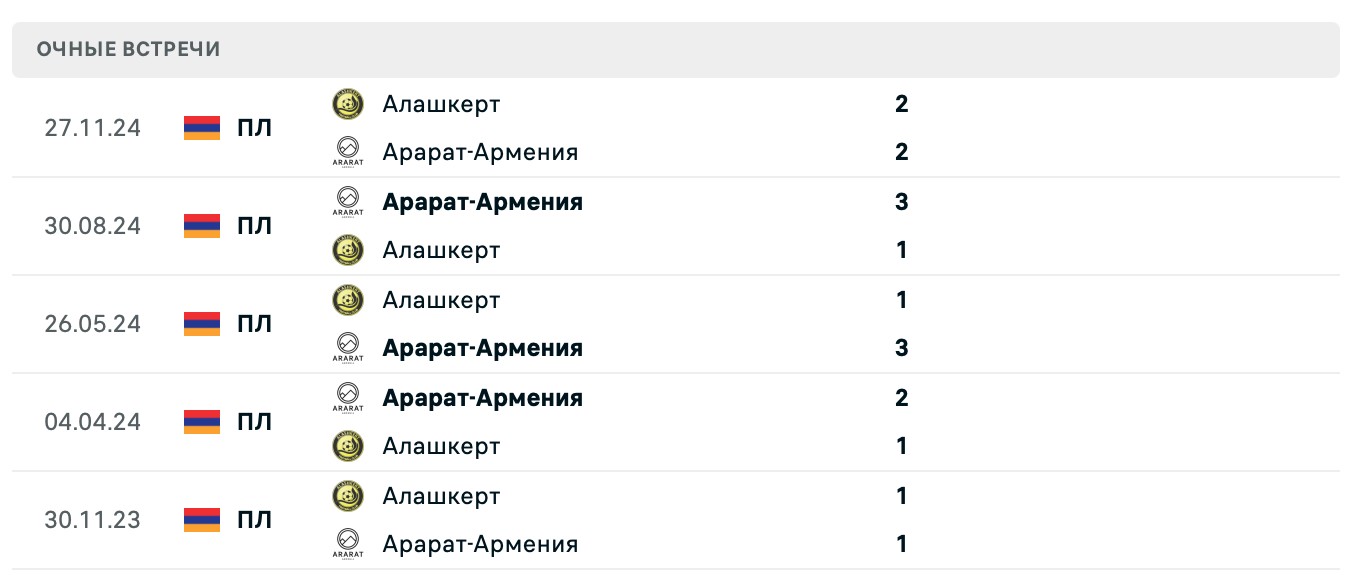Select the Алашкерт badge in the 30.11.23 row
The width and height of the screenshot is (1354, 584).
pyautogui.click(x=347, y=496)
